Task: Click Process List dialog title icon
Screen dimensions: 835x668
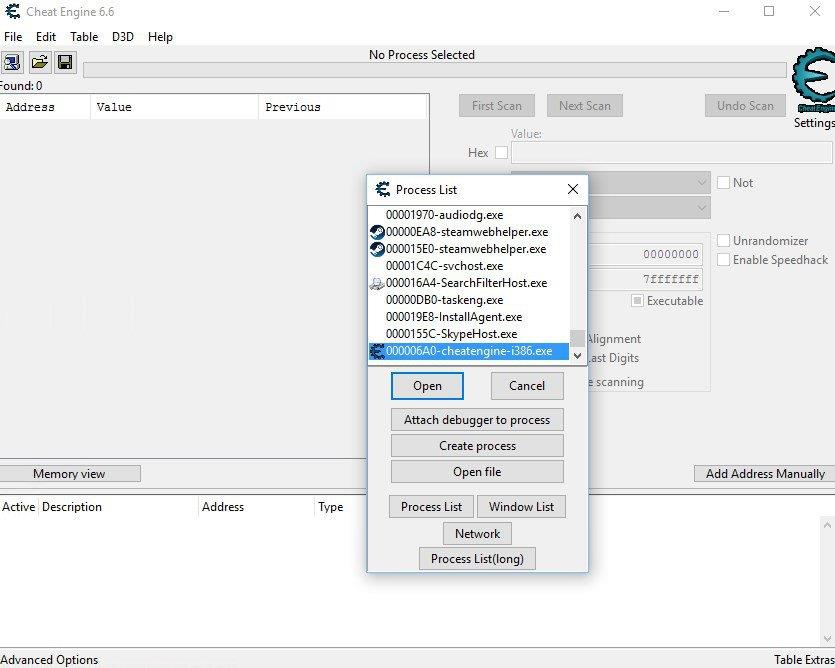Action: tap(382, 189)
